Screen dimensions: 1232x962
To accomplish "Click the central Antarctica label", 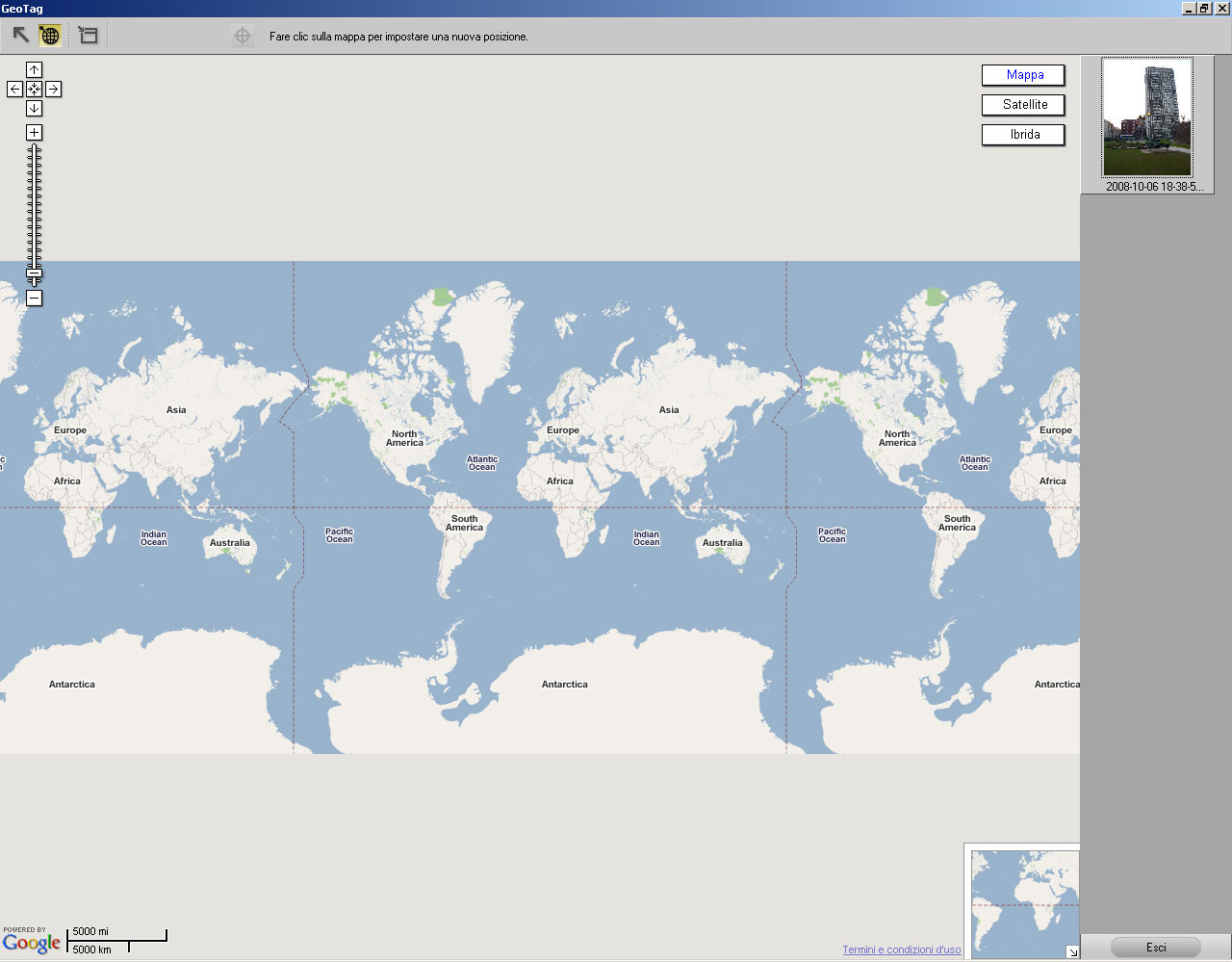I will [565, 685].
